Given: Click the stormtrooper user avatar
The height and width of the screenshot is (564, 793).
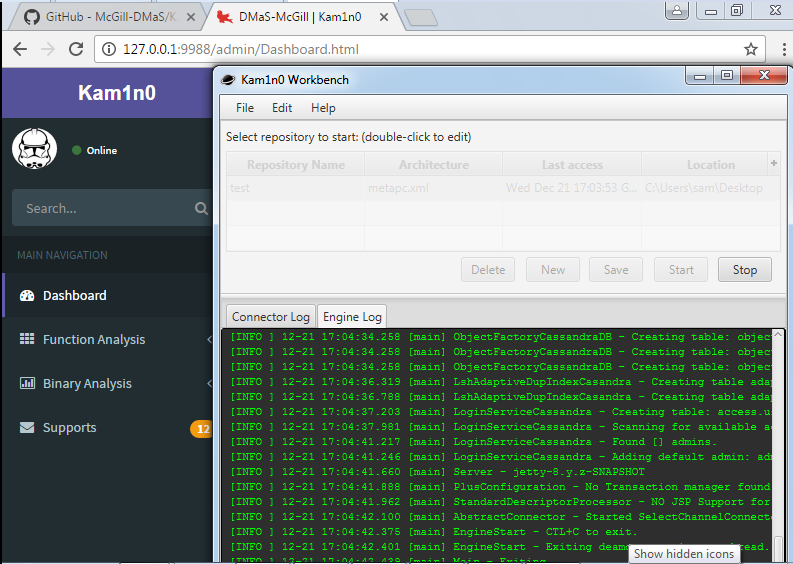Looking at the screenshot, I should (34, 149).
